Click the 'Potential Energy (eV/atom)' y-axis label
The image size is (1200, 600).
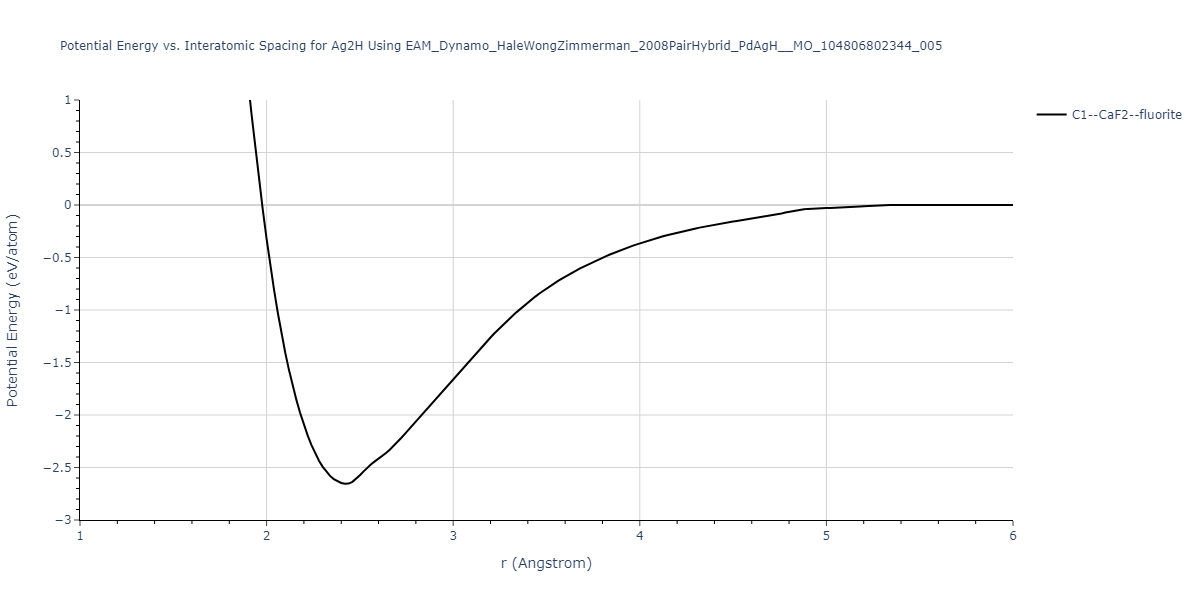13,310
